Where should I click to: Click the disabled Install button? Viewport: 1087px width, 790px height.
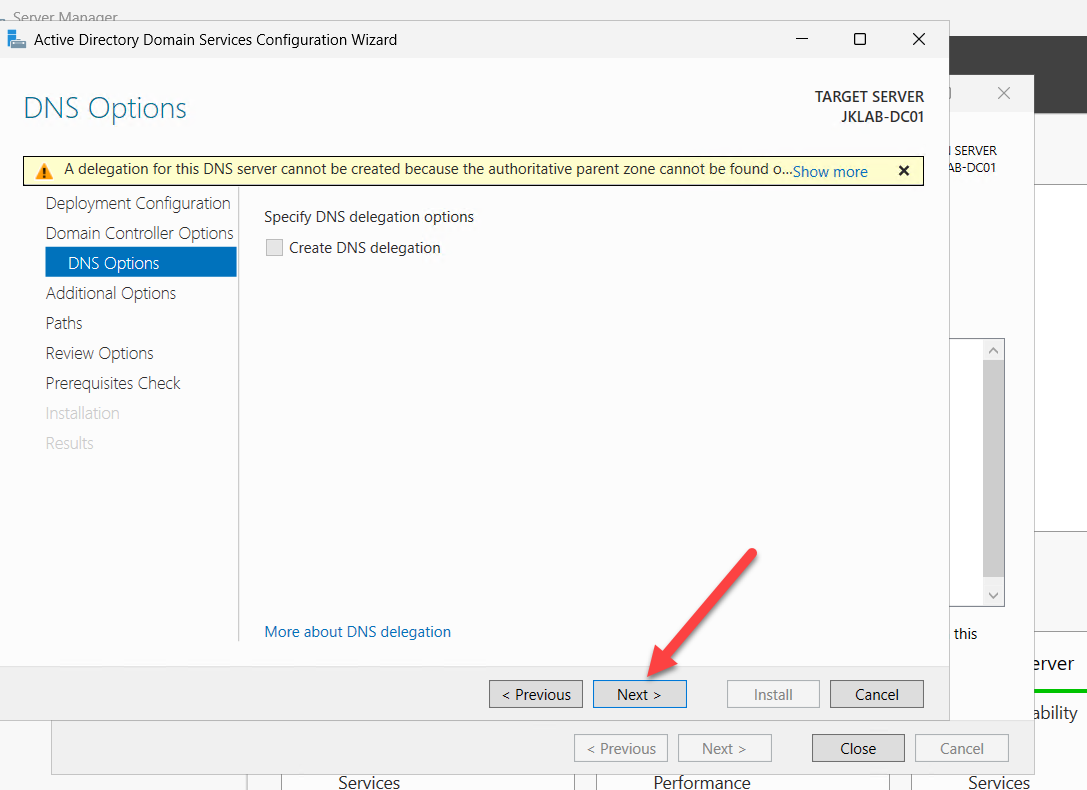point(773,694)
